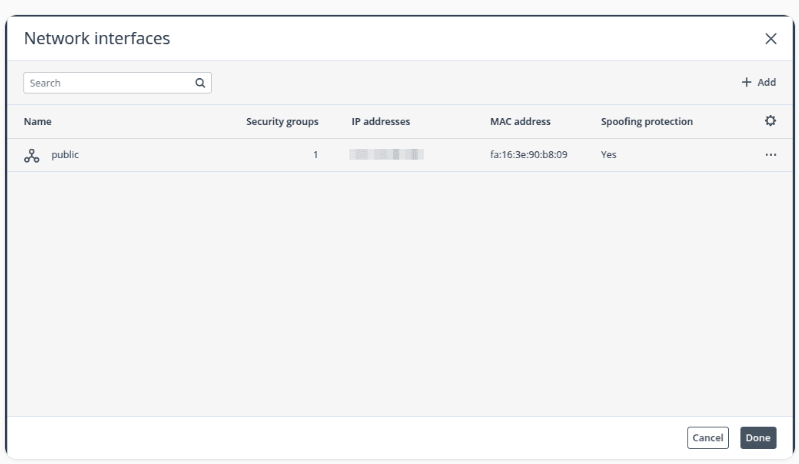The image size is (799, 464).
Task: Confirm with the Done button
Action: tap(758, 438)
